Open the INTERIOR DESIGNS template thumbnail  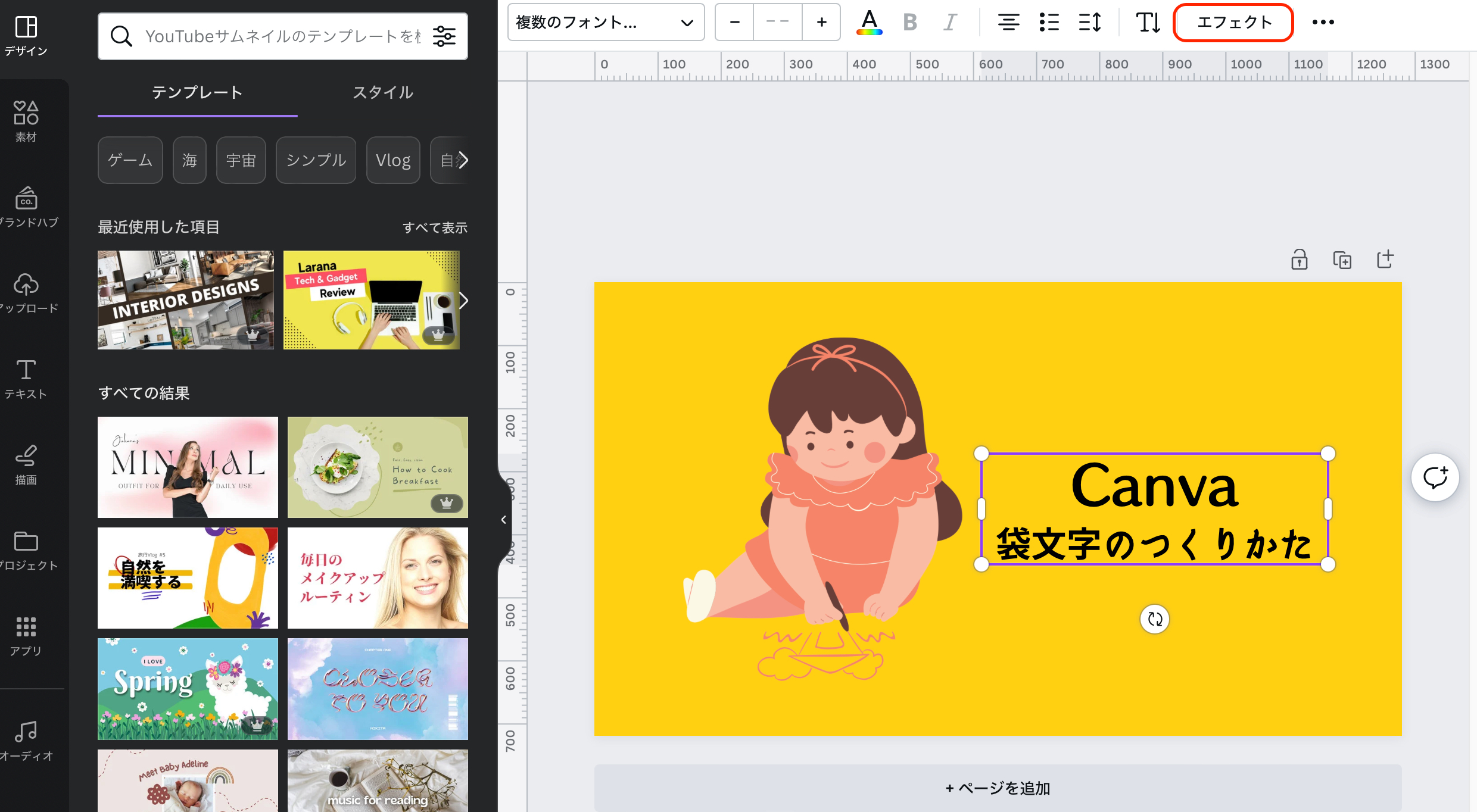pyautogui.click(x=186, y=299)
